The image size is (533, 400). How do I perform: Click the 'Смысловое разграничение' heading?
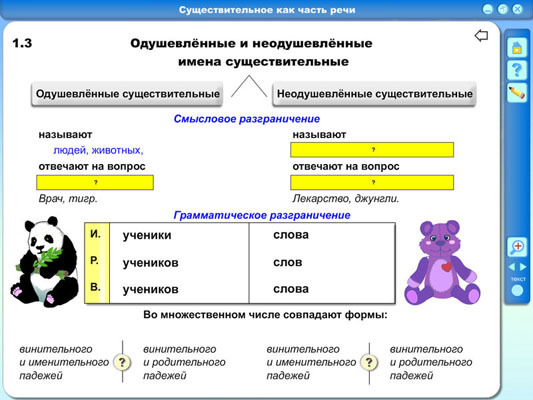pyautogui.click(x=247, y=119)
